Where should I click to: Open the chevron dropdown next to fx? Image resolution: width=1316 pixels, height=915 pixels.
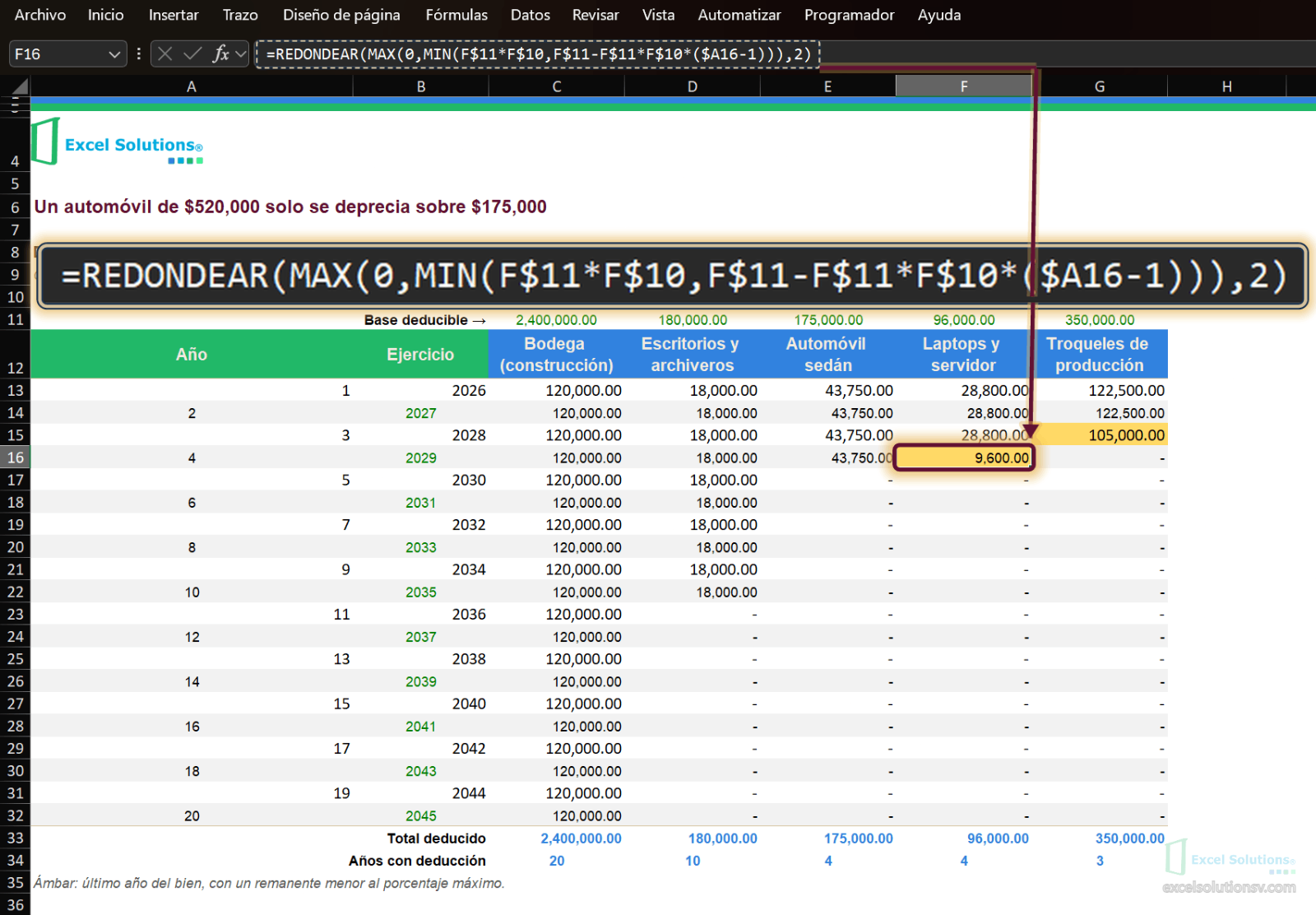241,54
